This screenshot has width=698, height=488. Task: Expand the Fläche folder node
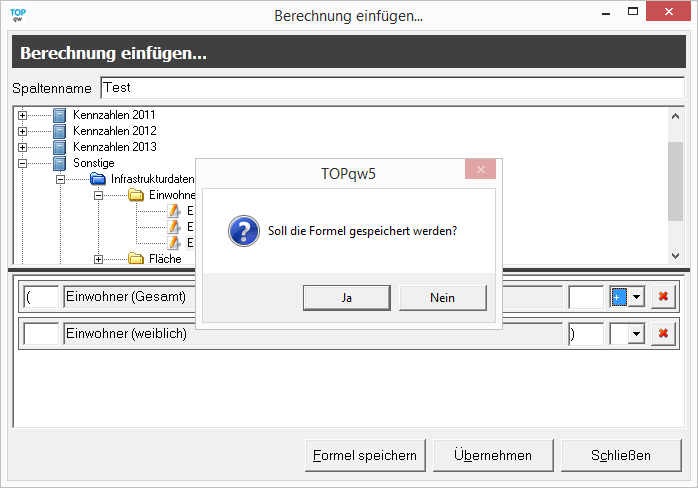[98, 259]
